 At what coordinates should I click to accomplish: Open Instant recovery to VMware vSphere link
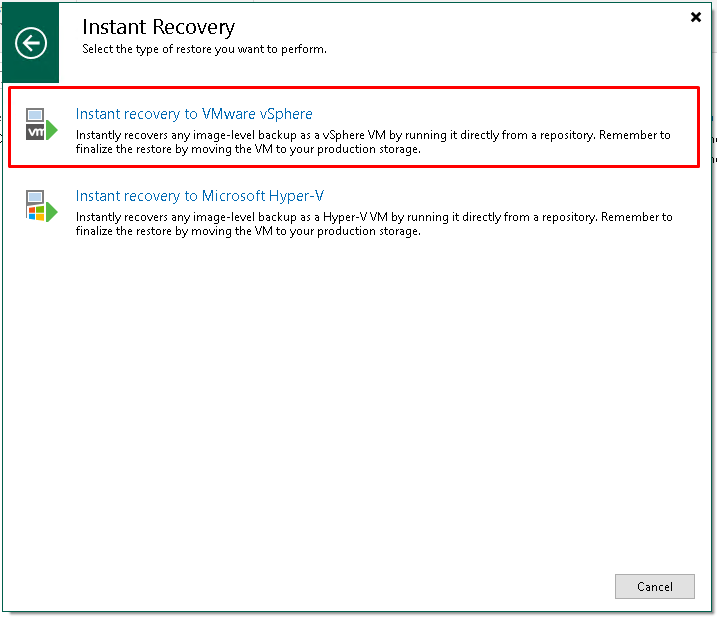coord(194,113)
